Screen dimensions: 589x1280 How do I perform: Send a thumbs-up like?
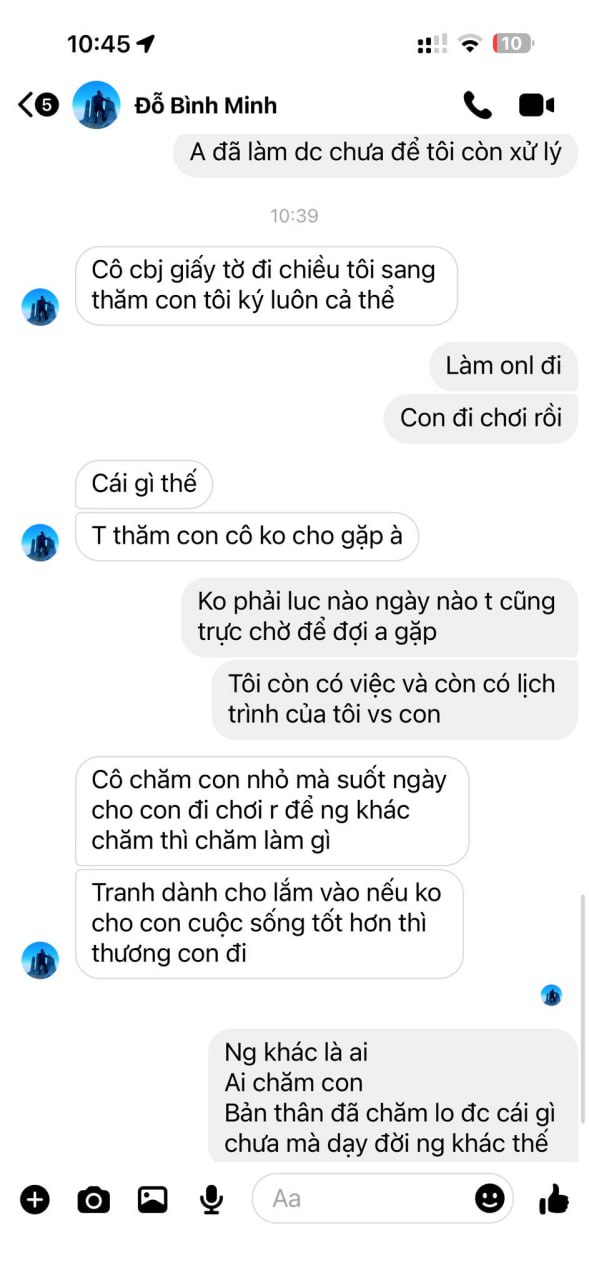(553, 1197)
